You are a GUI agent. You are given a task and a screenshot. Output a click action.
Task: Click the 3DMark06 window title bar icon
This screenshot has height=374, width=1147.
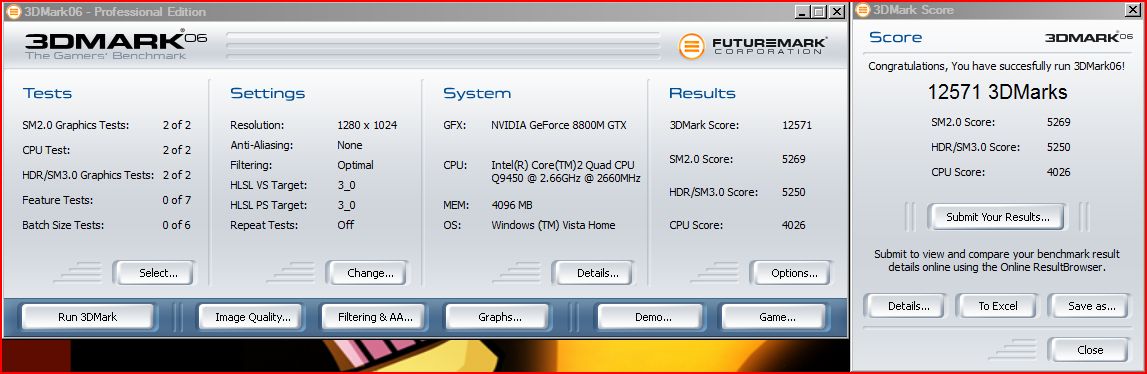[12, 12]
